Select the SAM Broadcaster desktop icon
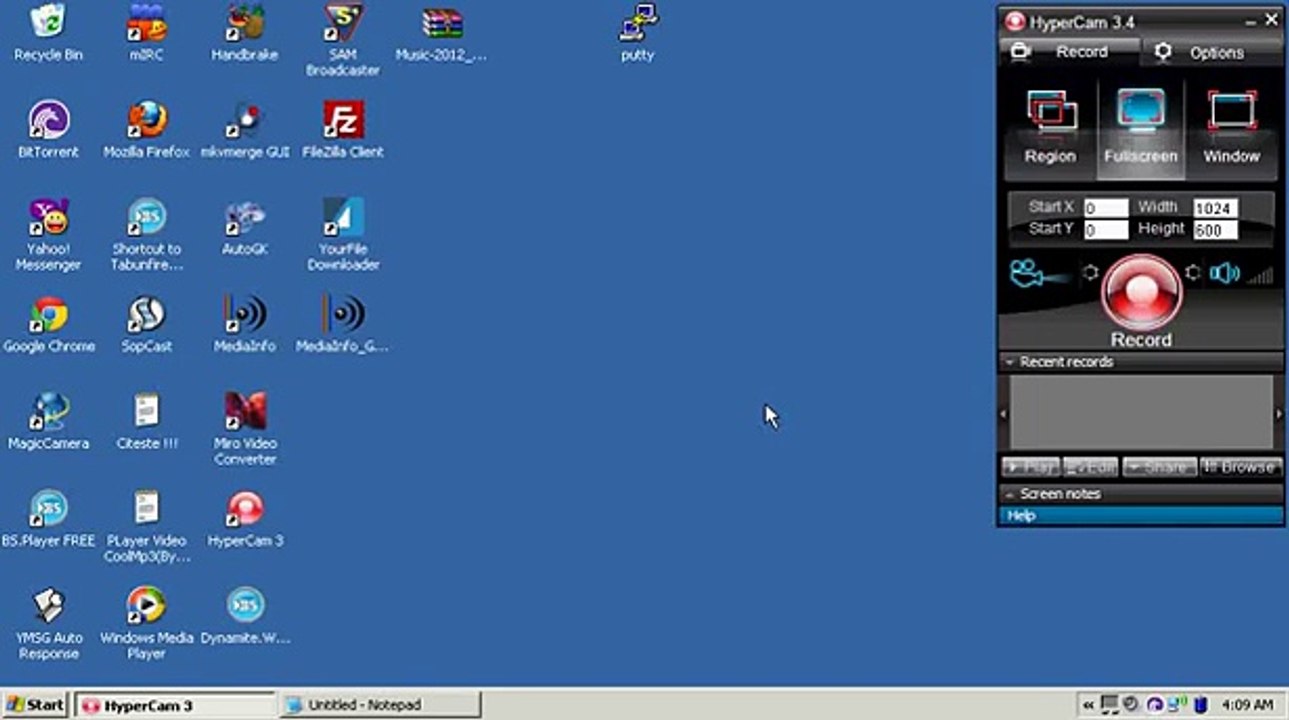This screenshot has width=1289, height=720. (x=343, y=40)
